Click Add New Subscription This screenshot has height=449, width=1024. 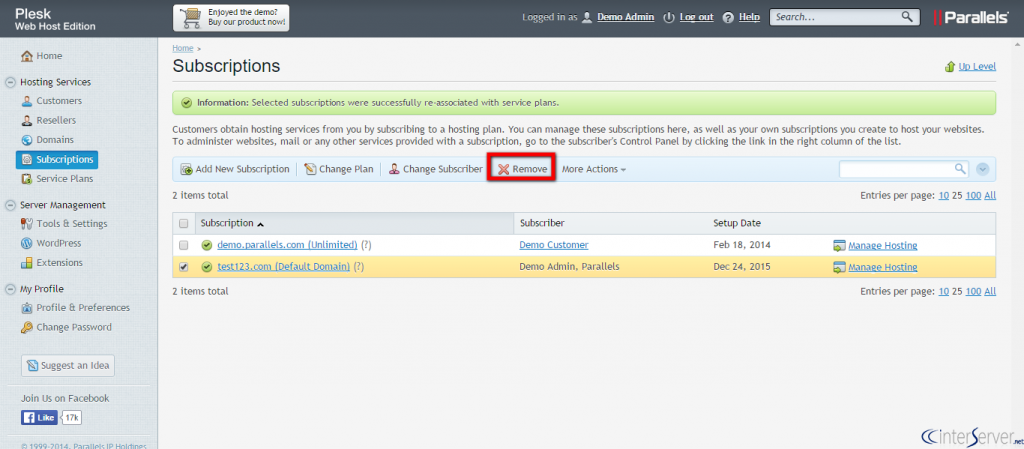click(234, 169)
